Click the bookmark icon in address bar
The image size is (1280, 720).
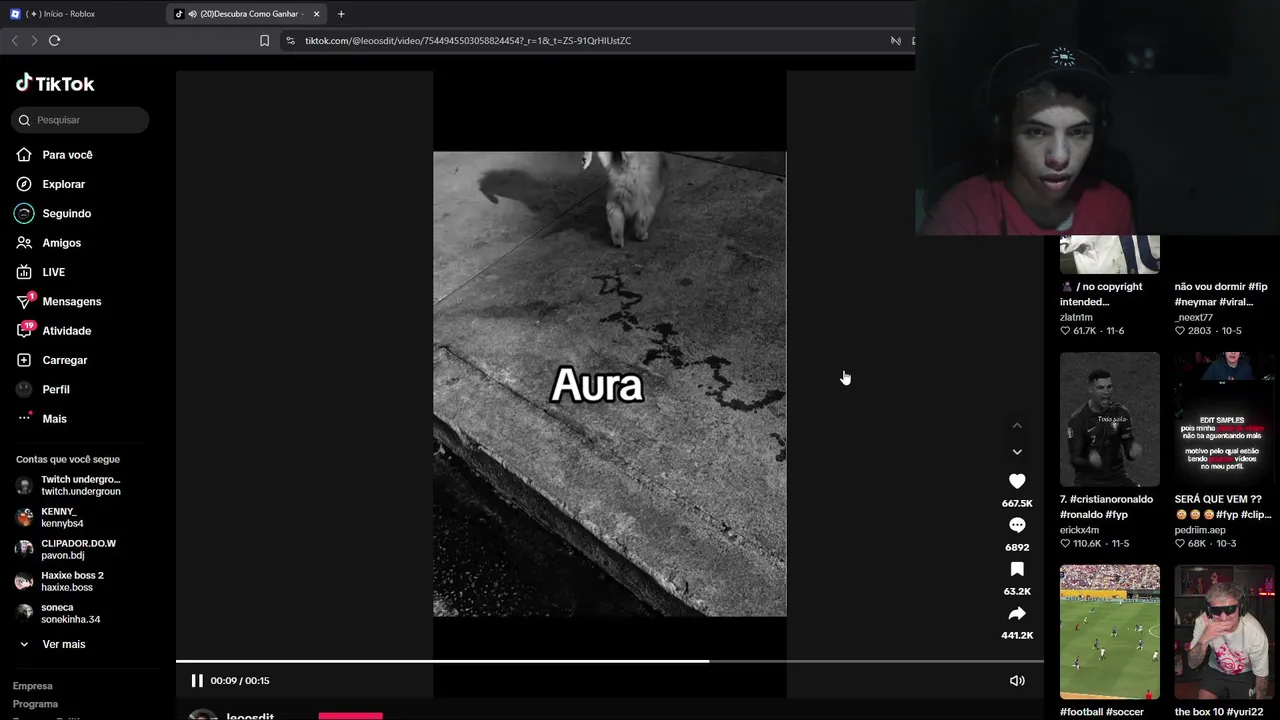(x=264, y=41)
